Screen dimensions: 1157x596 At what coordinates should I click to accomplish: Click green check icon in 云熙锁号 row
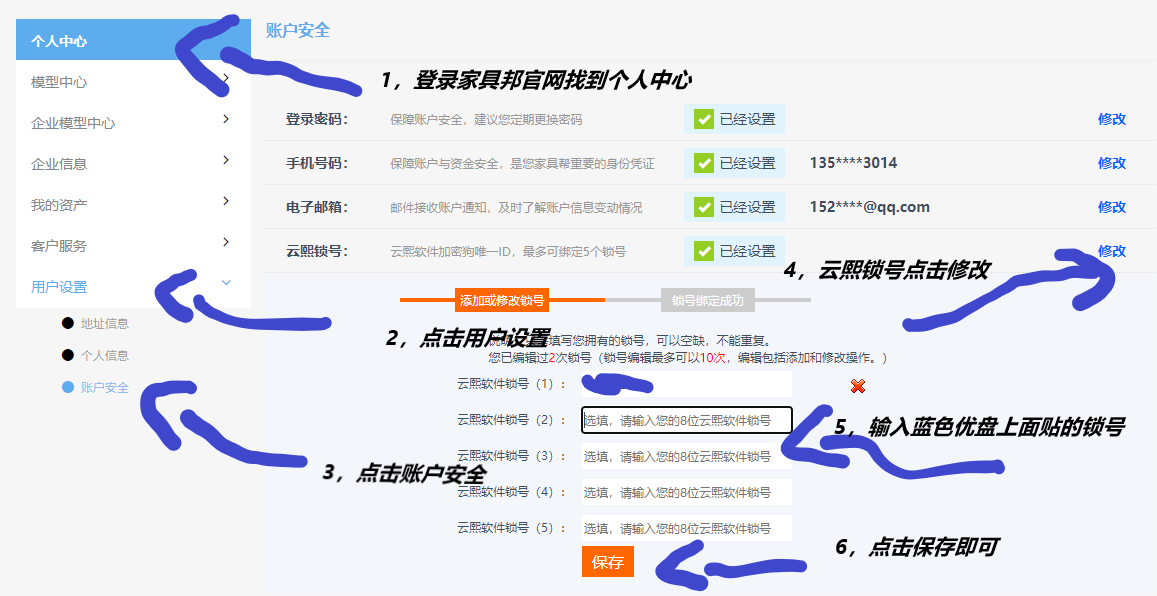(x=704, y=251)
